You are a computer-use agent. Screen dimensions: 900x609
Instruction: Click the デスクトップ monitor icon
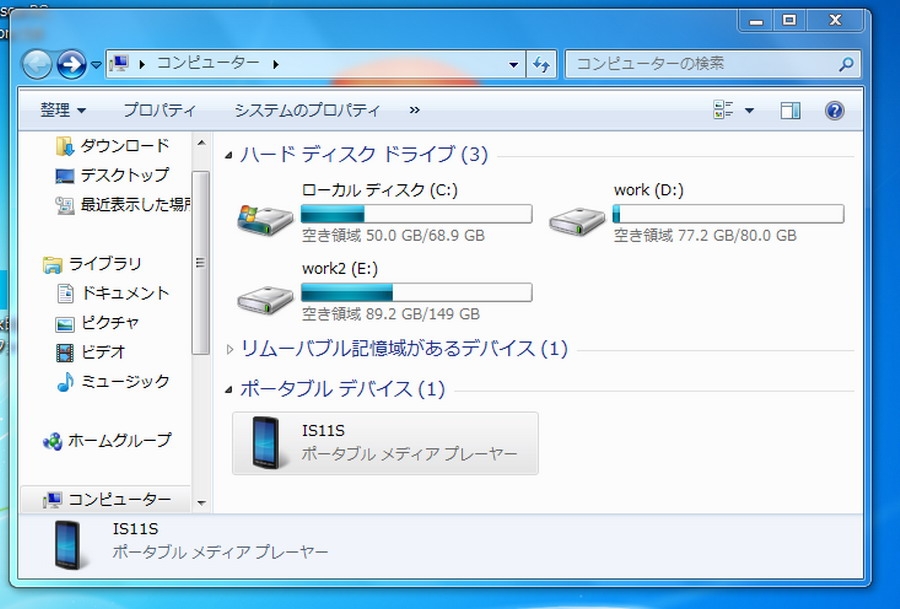(x=65, y=176)
